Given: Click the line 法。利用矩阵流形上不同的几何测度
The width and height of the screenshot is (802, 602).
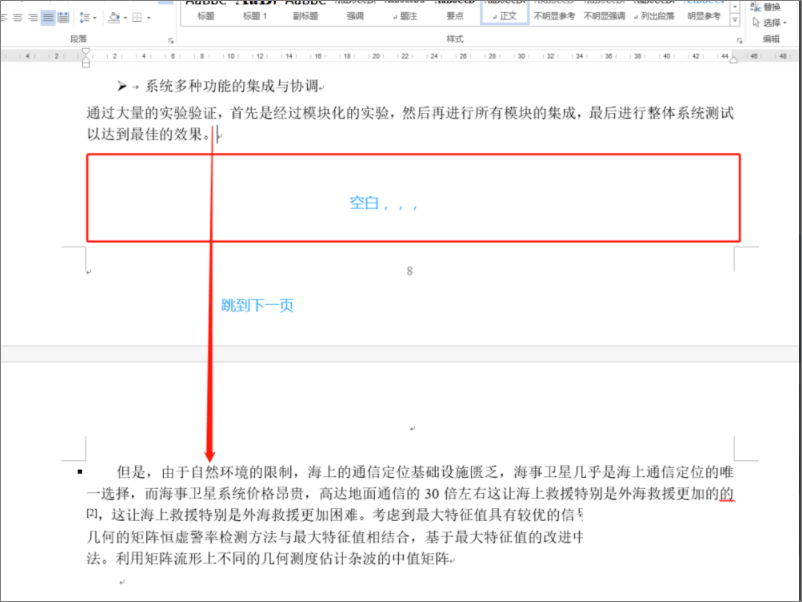Looking at the screenshot, I should (x=270, y=558).
